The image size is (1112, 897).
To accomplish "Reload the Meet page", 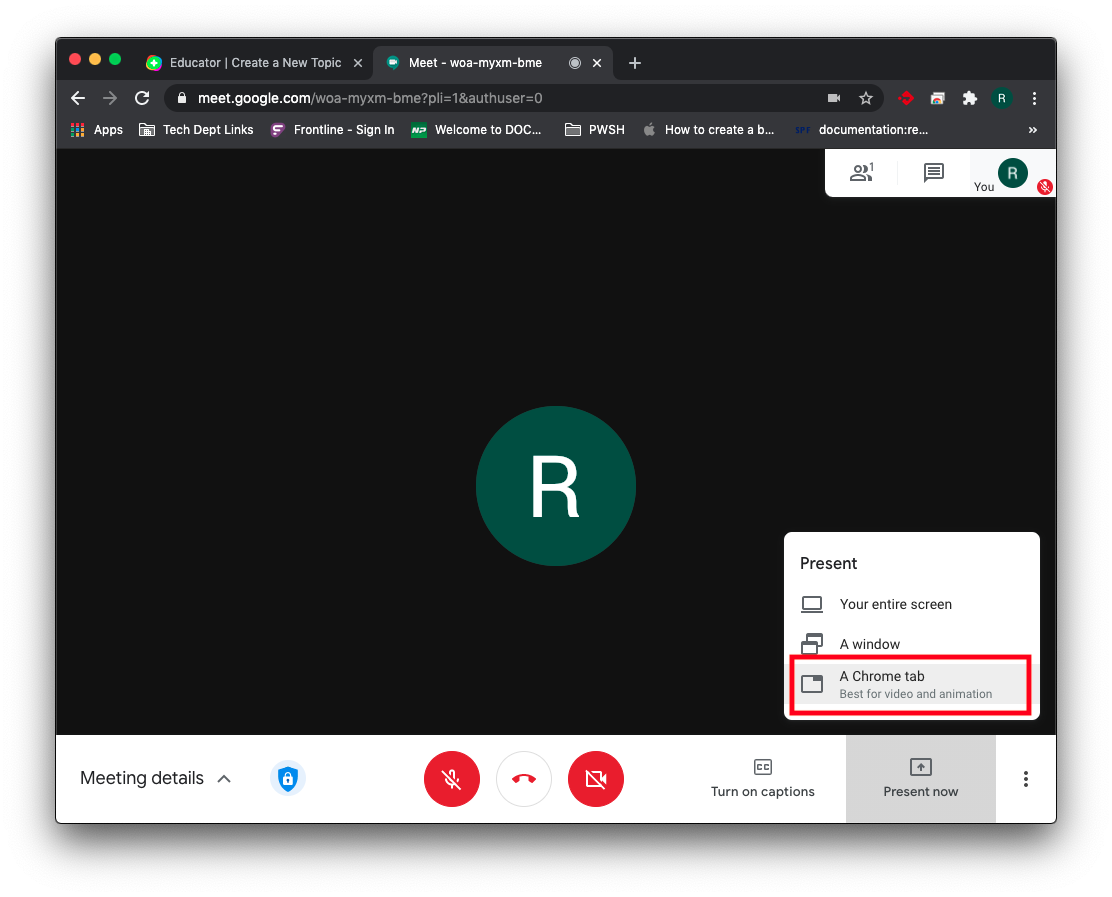I will tap(142, 98).
